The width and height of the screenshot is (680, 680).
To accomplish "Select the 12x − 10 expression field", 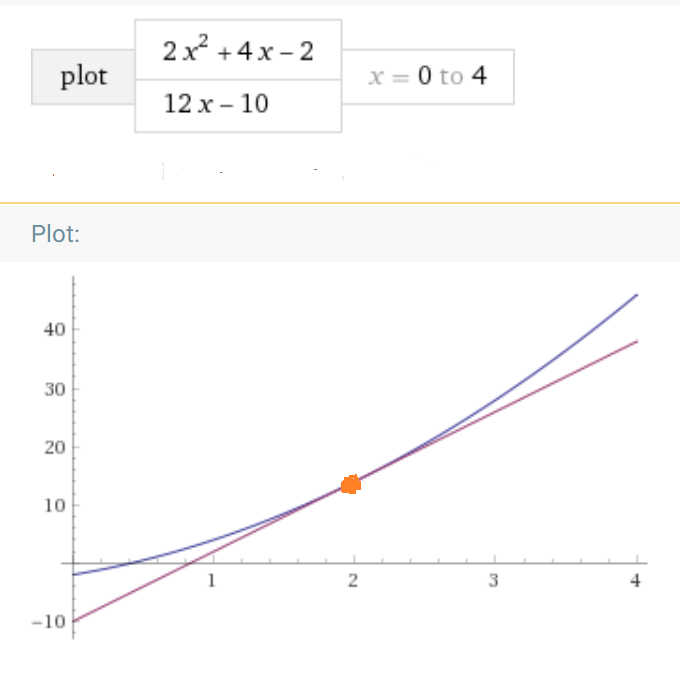I will pyautogui.click(x=238, y=106).
